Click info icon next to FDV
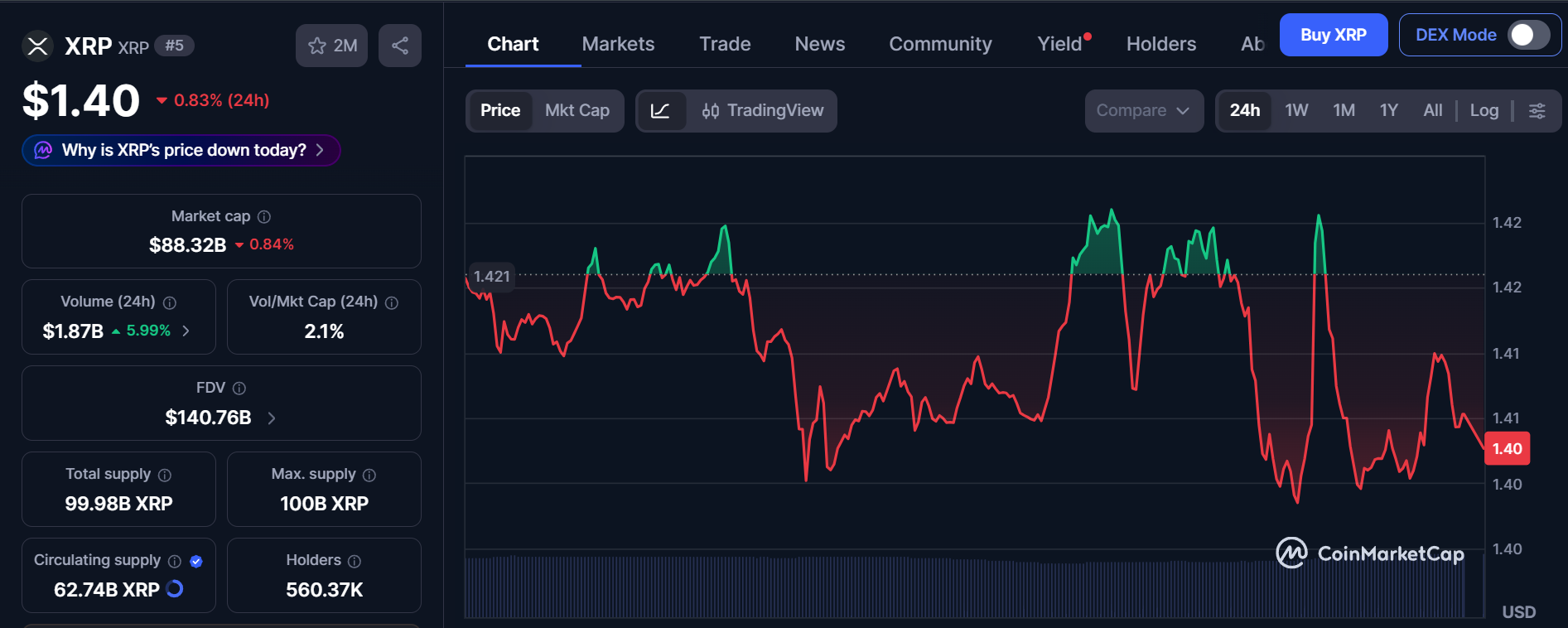 239,389
